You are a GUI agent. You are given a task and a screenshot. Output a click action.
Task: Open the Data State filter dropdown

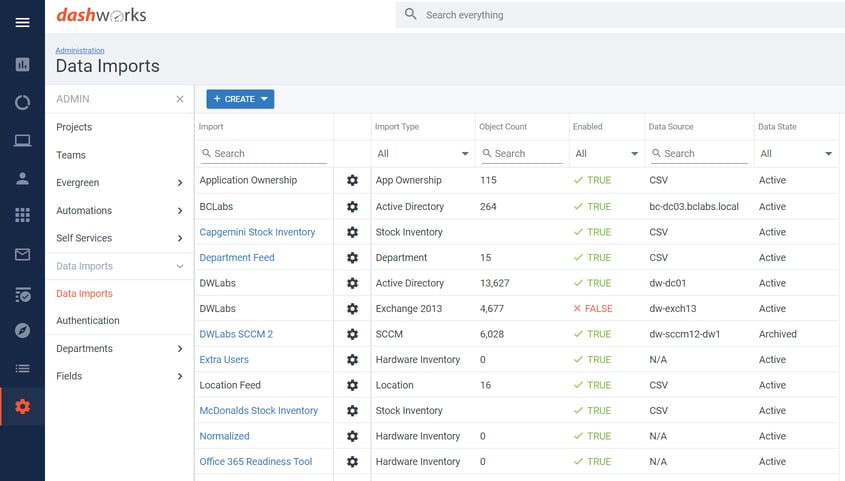[796, 154]
